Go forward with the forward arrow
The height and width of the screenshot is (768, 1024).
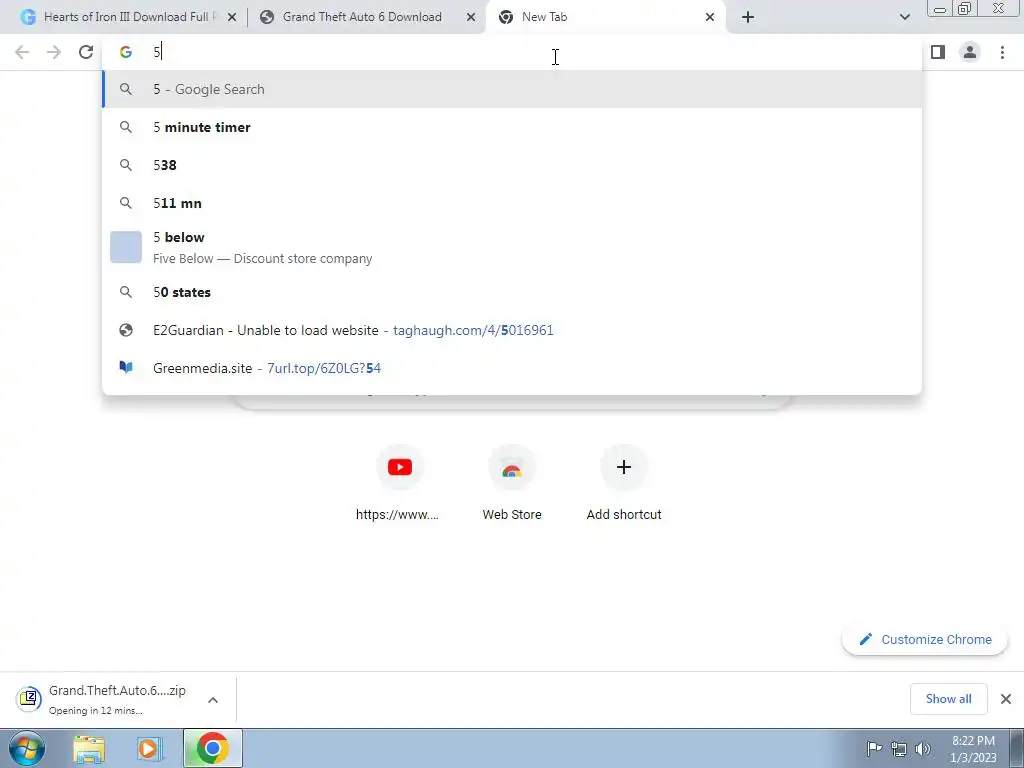[54, 52]
